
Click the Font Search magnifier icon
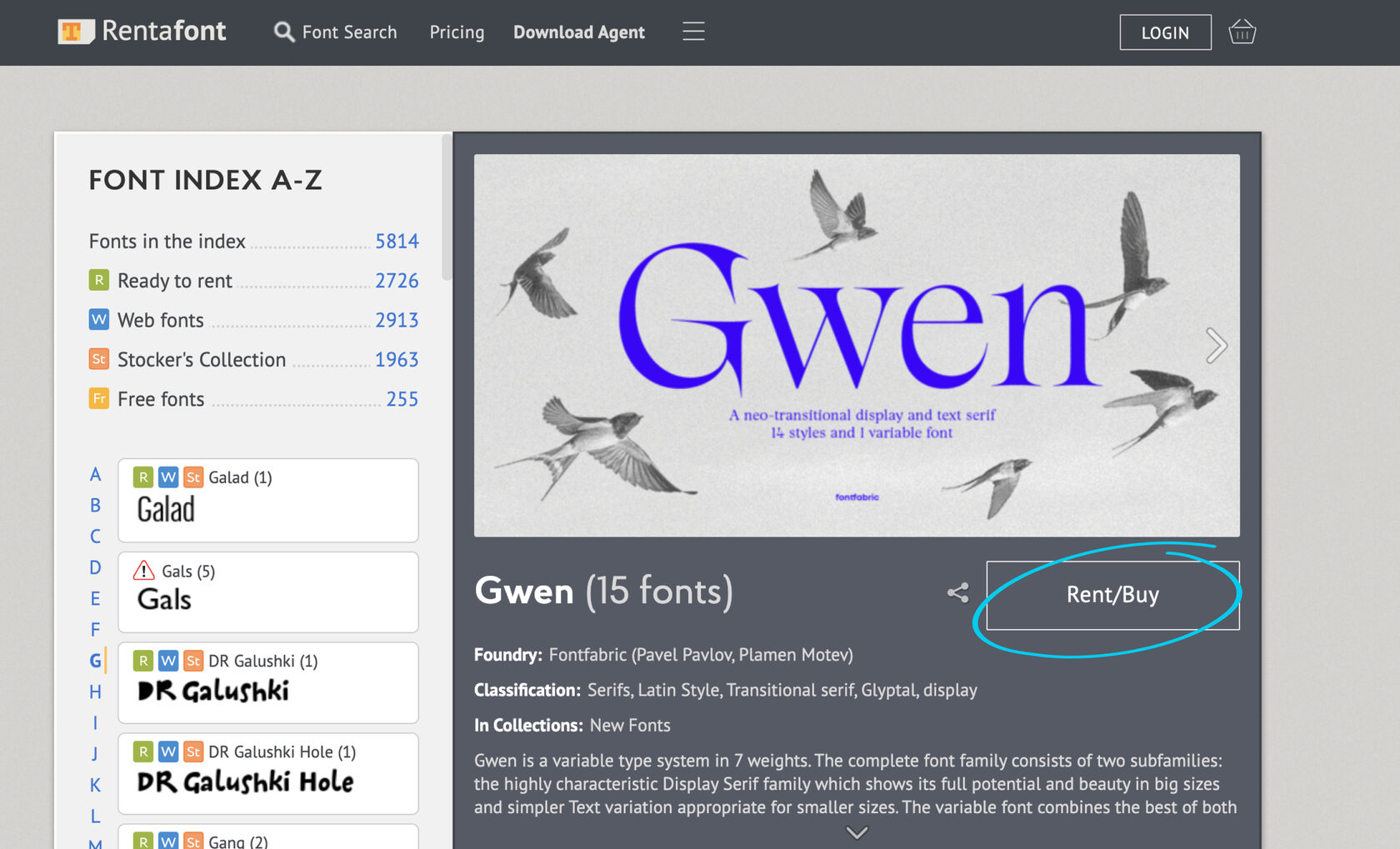tap(284, 32)
